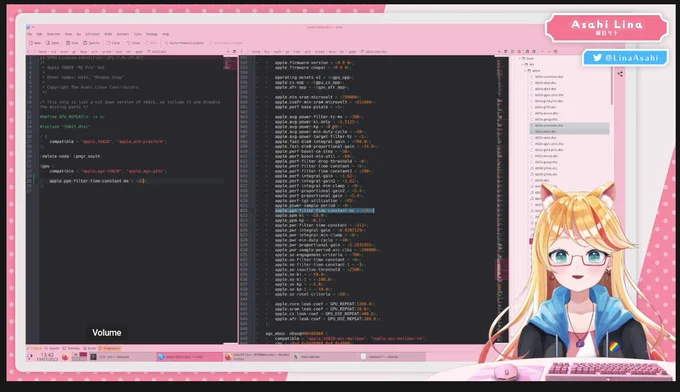Click the Save As toolbar button
The image size is (680, 392).
(x=92, y=43)
